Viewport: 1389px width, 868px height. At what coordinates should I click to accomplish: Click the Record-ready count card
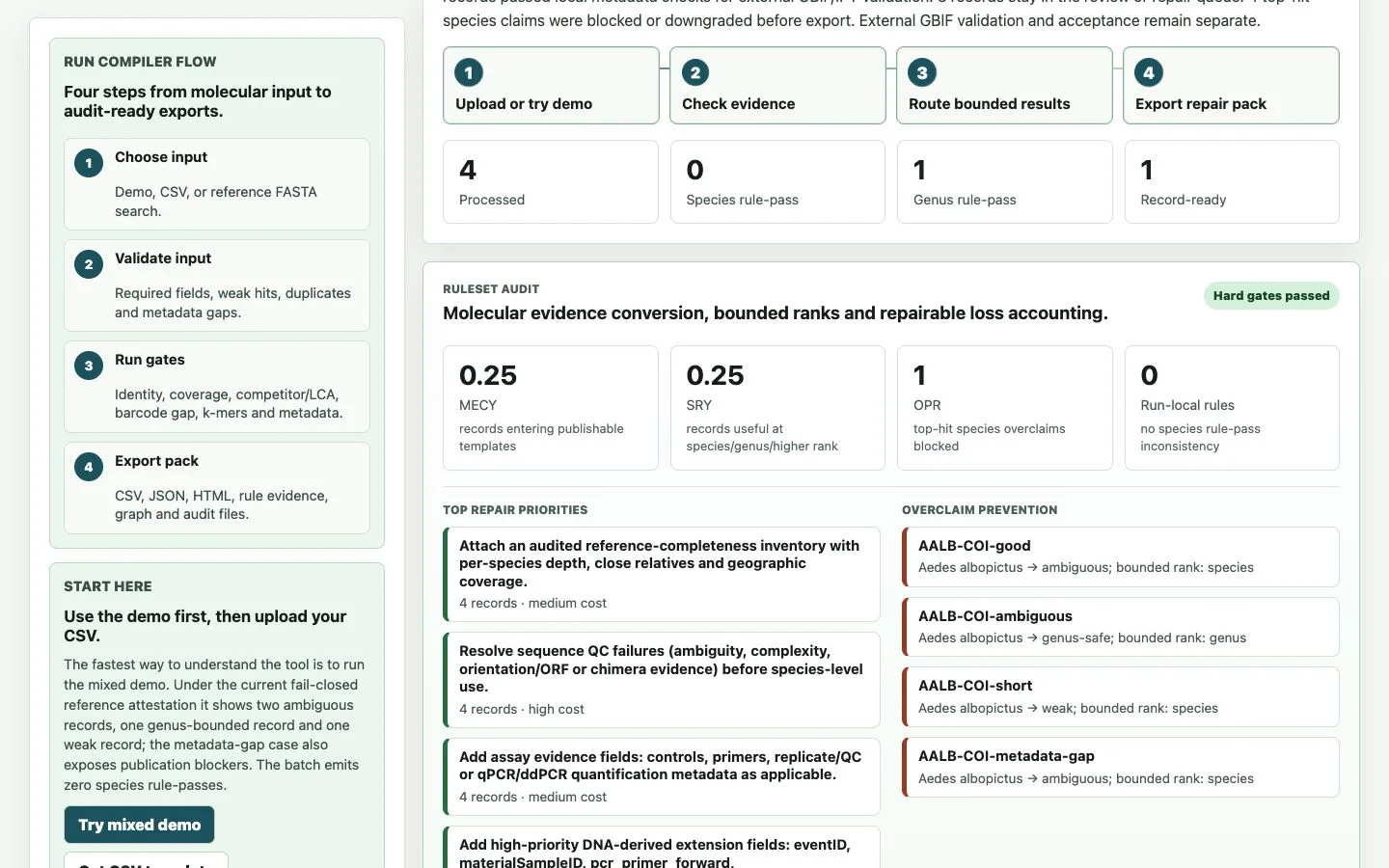[x=1232, y=182]
